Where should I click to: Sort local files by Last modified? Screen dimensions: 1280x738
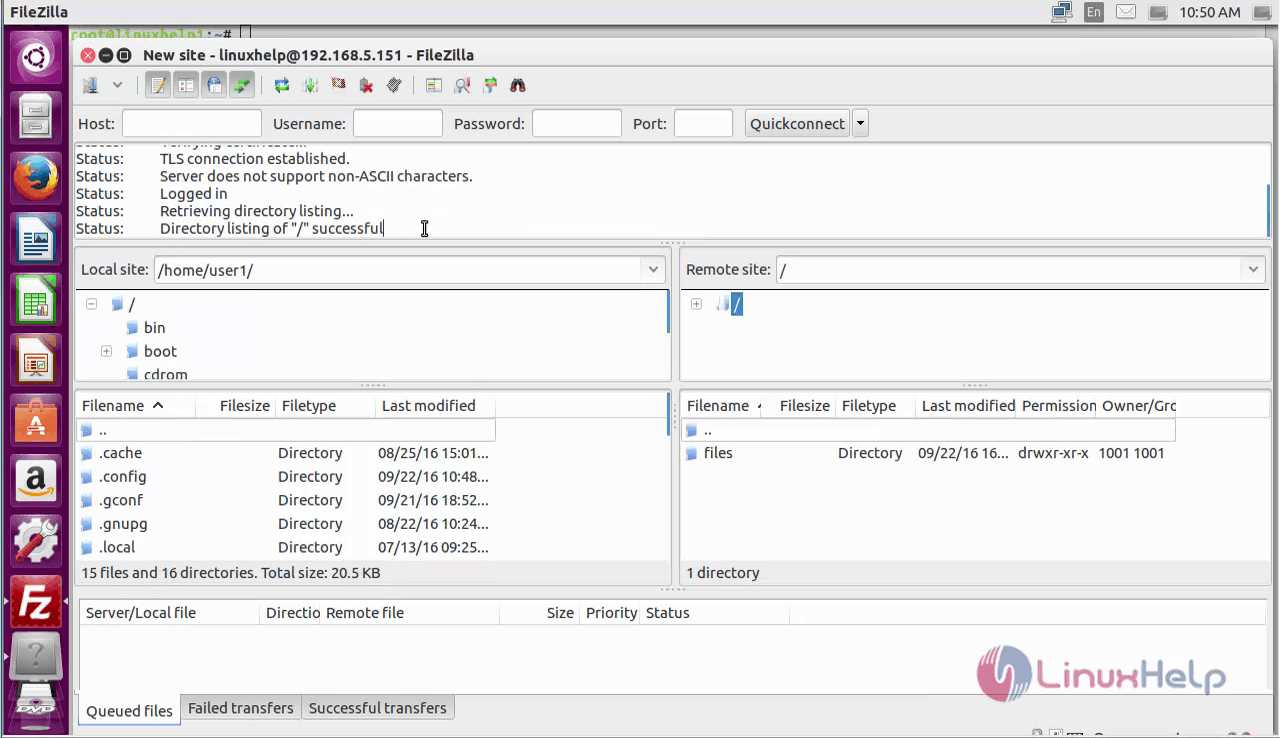(436, 406)
